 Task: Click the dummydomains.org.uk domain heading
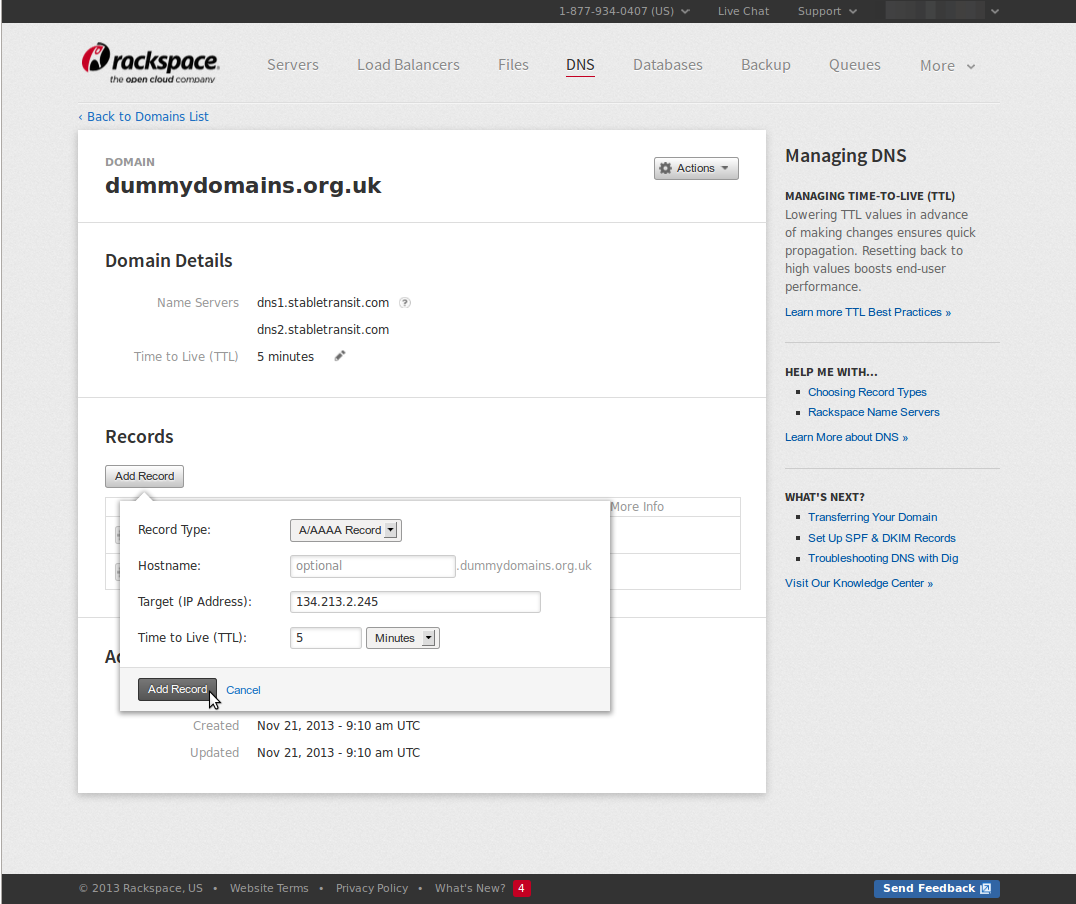click(x=243, y=185)
